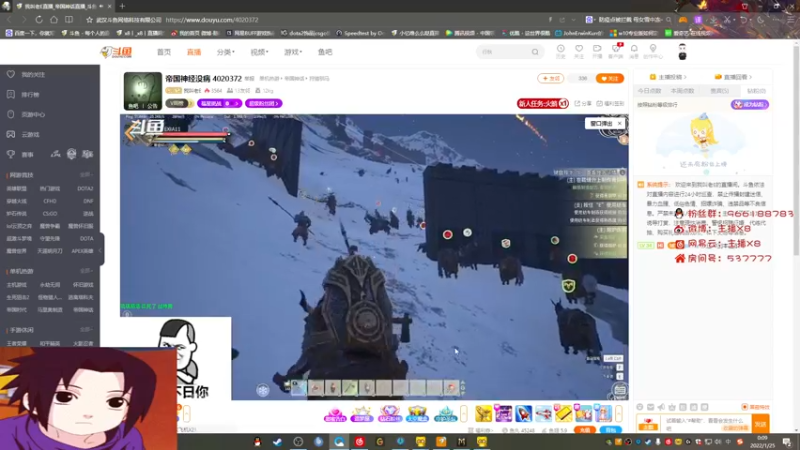Click the 分享 share link
Viewport: 800px width, 450px height.
583,104
